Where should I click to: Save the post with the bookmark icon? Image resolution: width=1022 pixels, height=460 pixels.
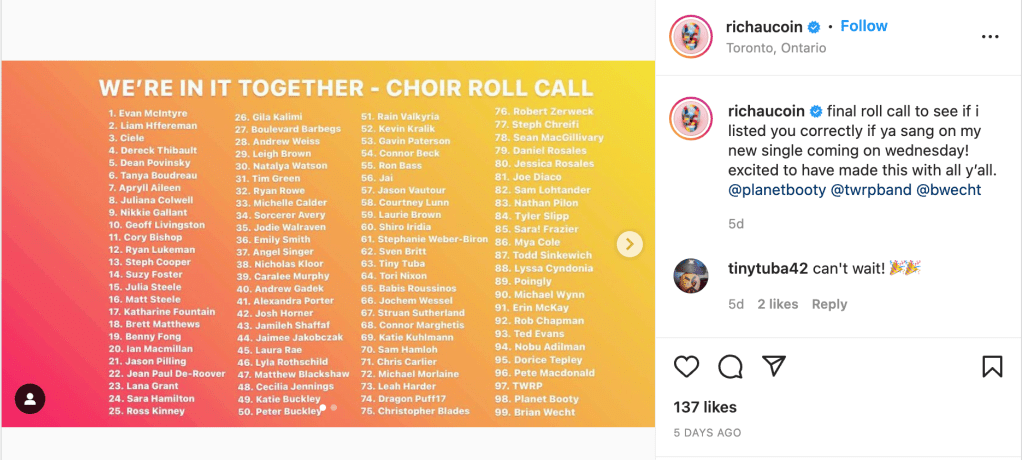pyautogui.click(x=992, y=367)
